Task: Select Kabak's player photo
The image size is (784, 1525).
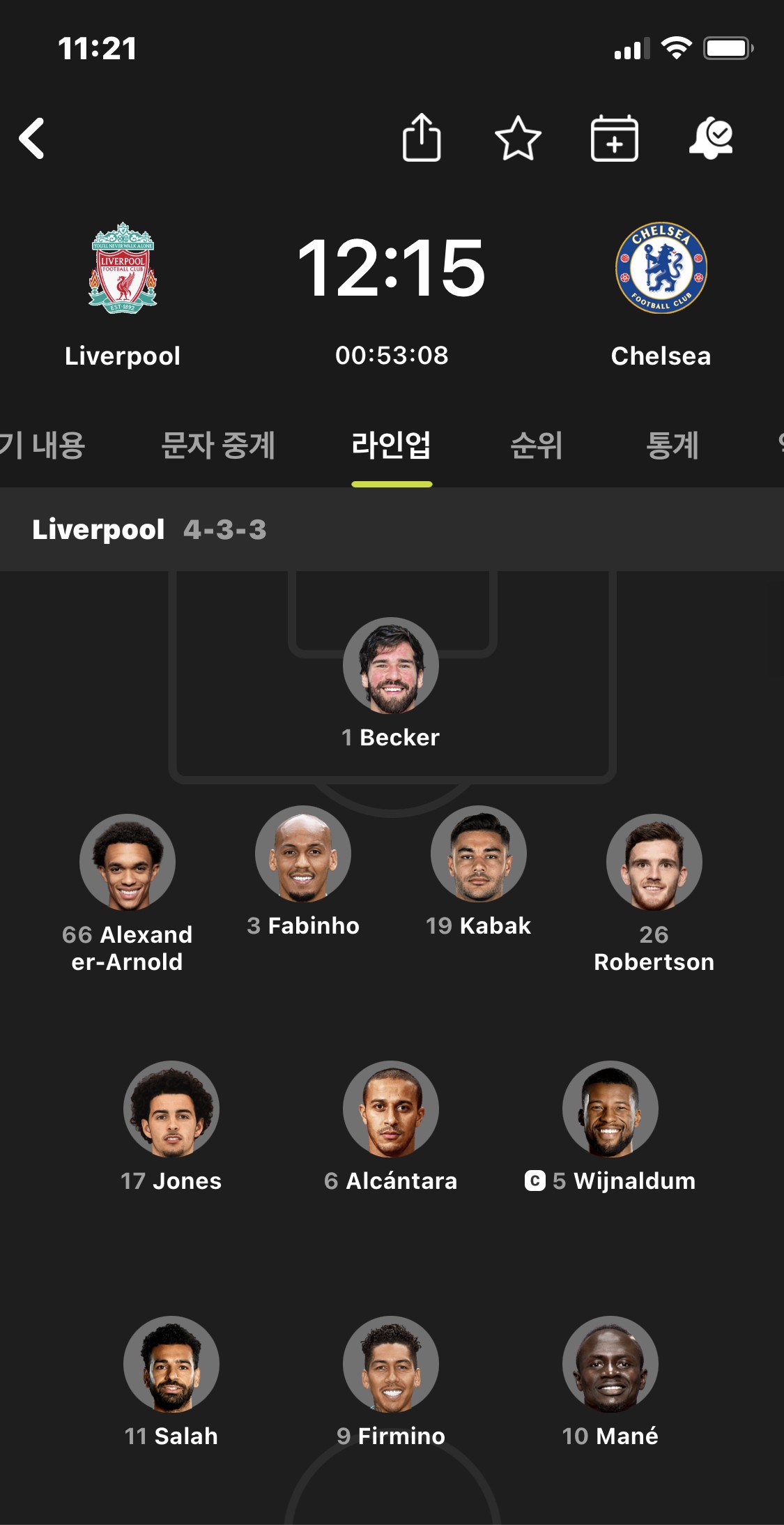Action: point(479,853)
